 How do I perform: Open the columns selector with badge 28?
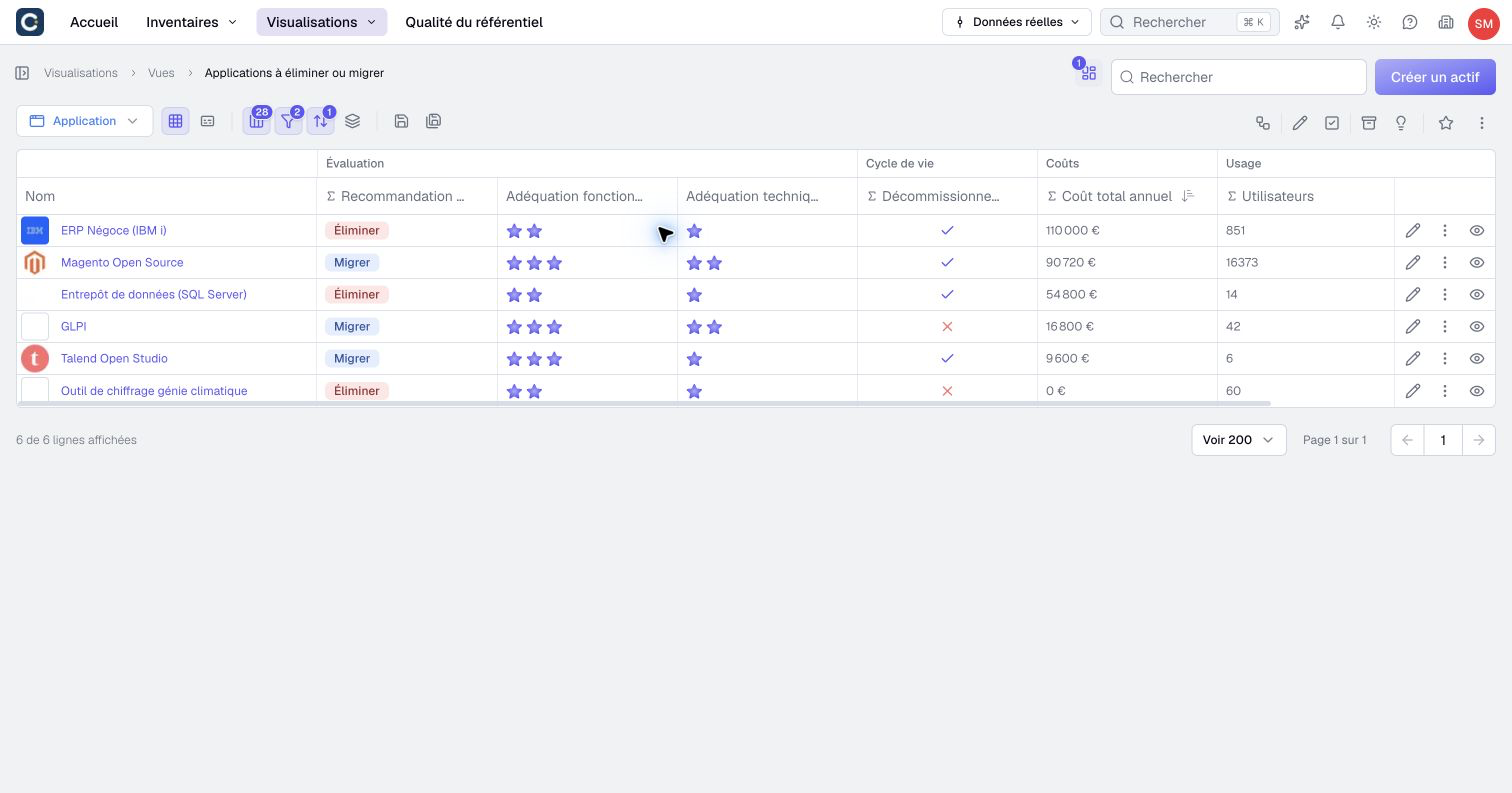tap(257, 121)
